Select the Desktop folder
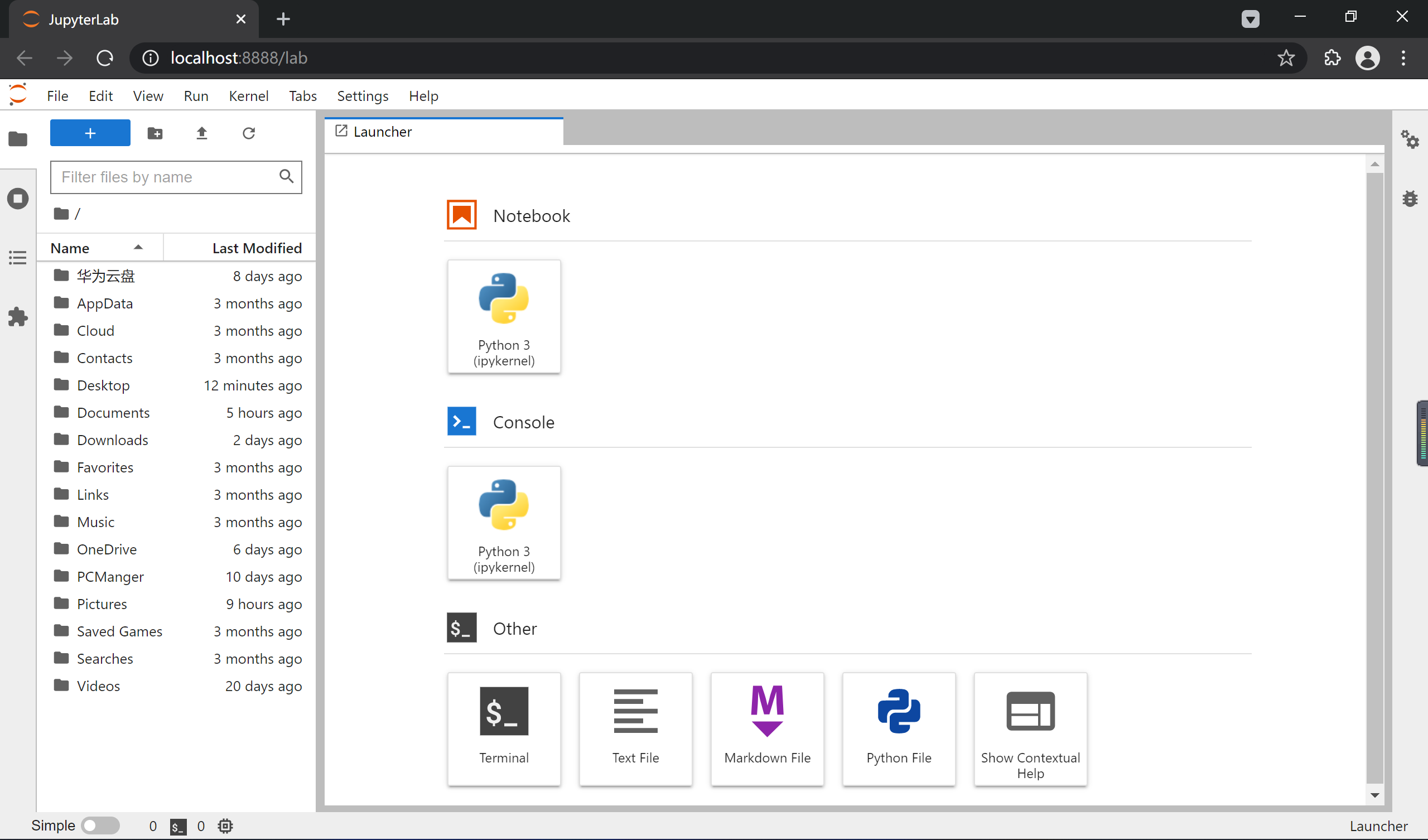Viewport: 1428px width, 840px height. (176, 385)
